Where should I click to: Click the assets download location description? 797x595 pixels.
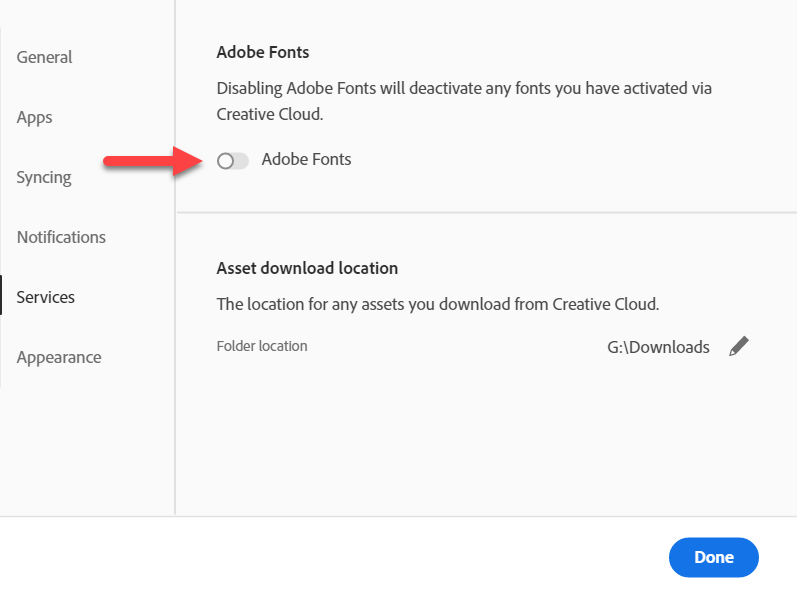point(438,304)
